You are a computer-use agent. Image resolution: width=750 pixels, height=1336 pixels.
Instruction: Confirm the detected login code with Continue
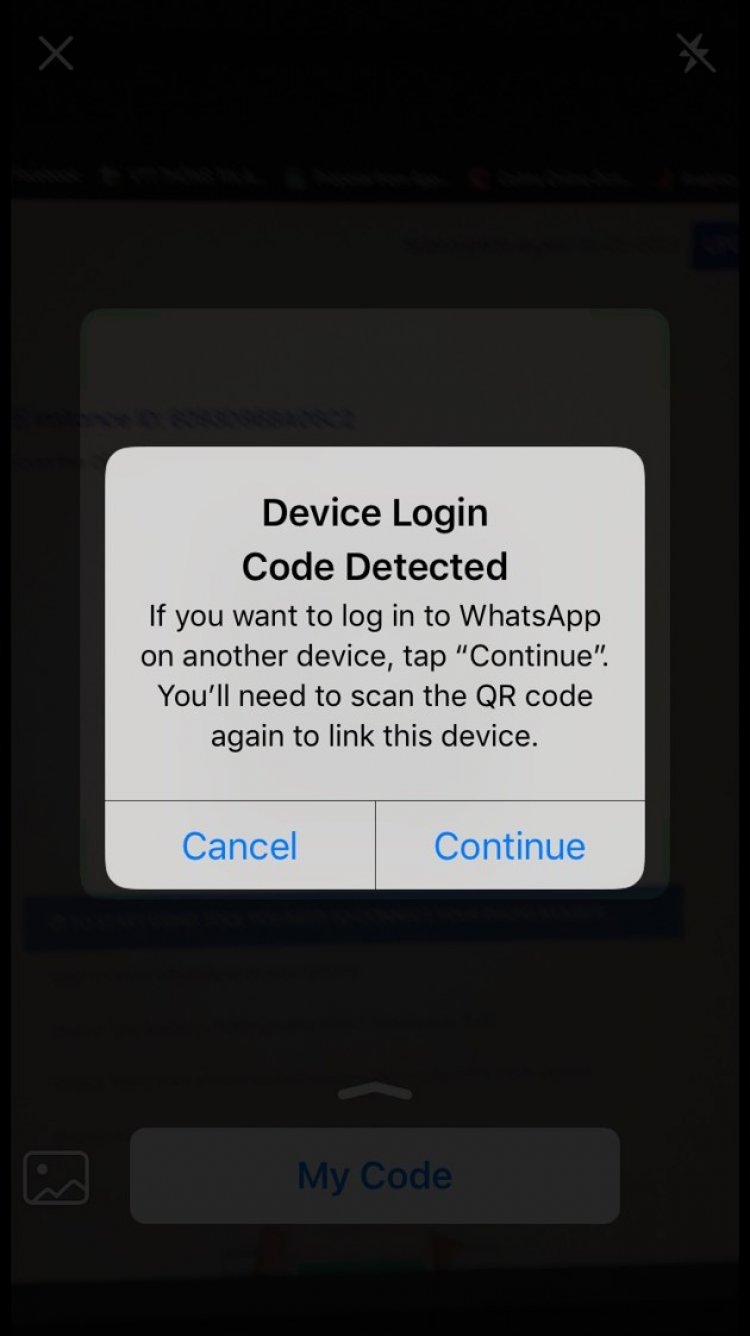click(x=510, y=846)
